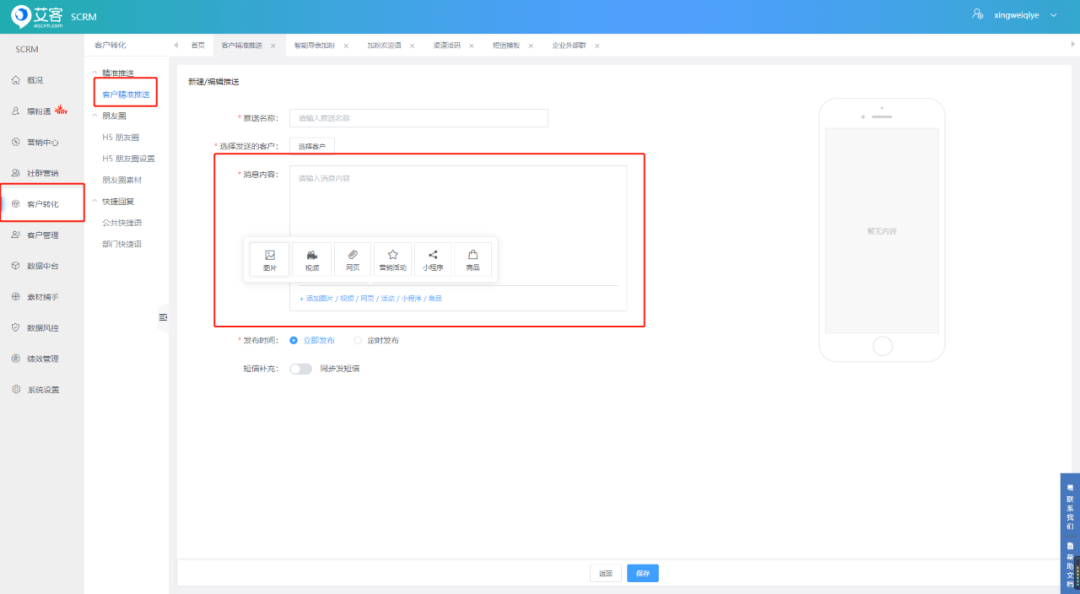This screenshot has height=594, width=1080.
Task: Select the 立即发布 publish now radio
Action: point(293,340)
